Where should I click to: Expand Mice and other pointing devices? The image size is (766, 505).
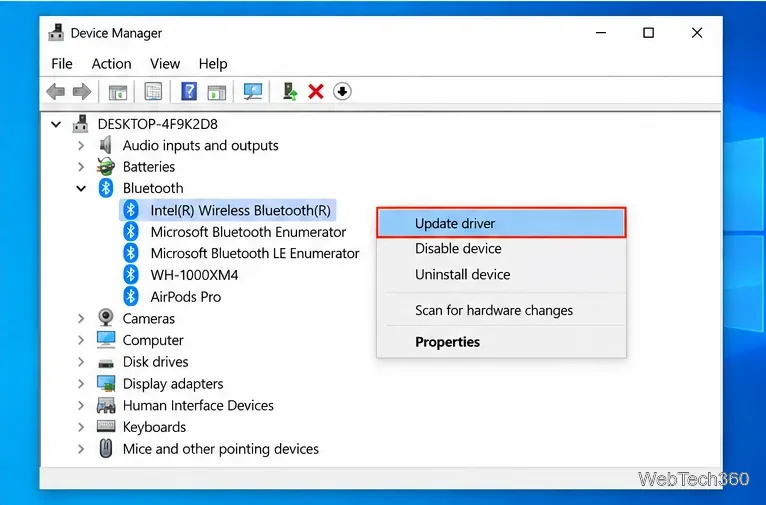click(81, 448)
